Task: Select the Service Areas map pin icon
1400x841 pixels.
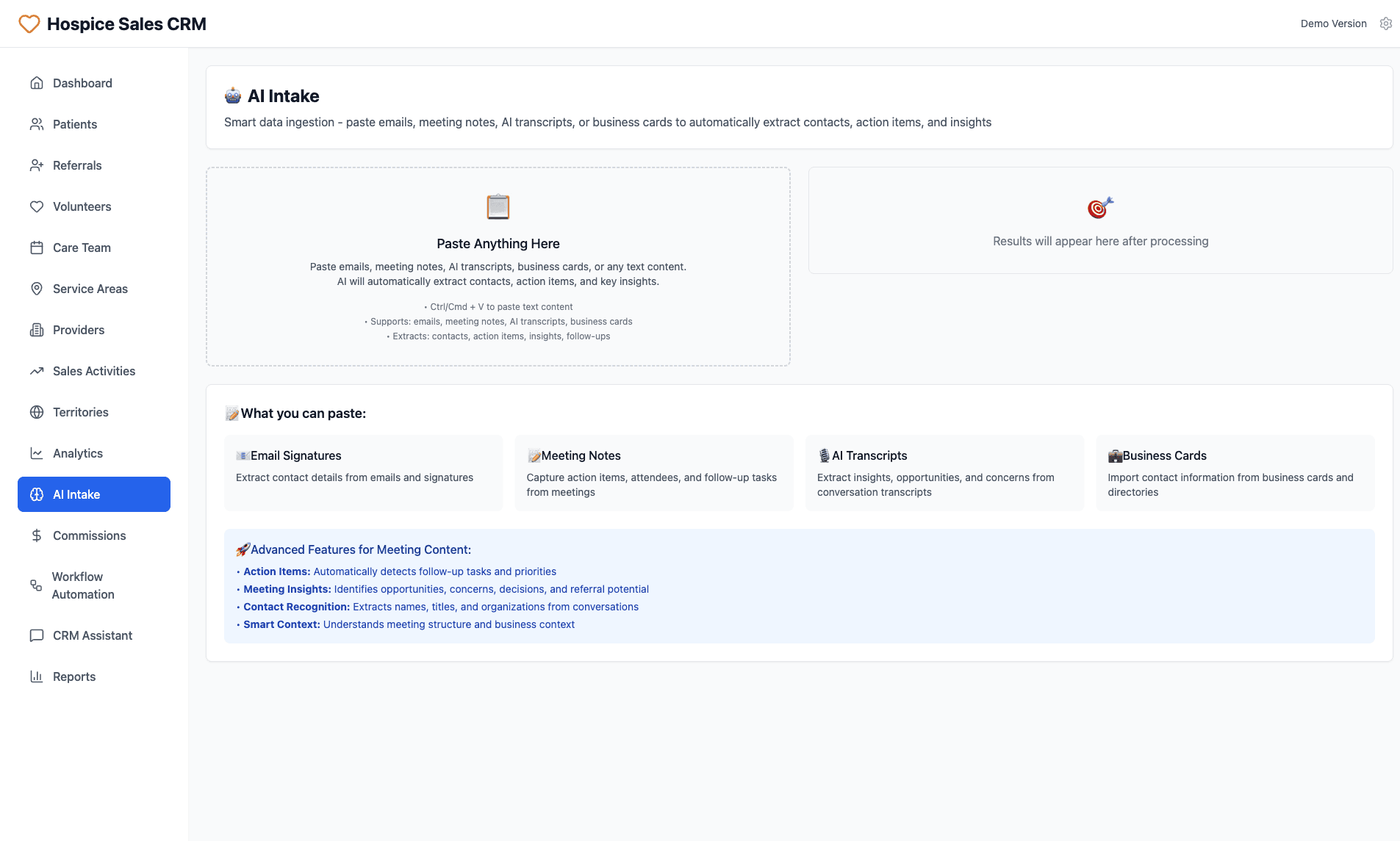Action: click(37, 289)
